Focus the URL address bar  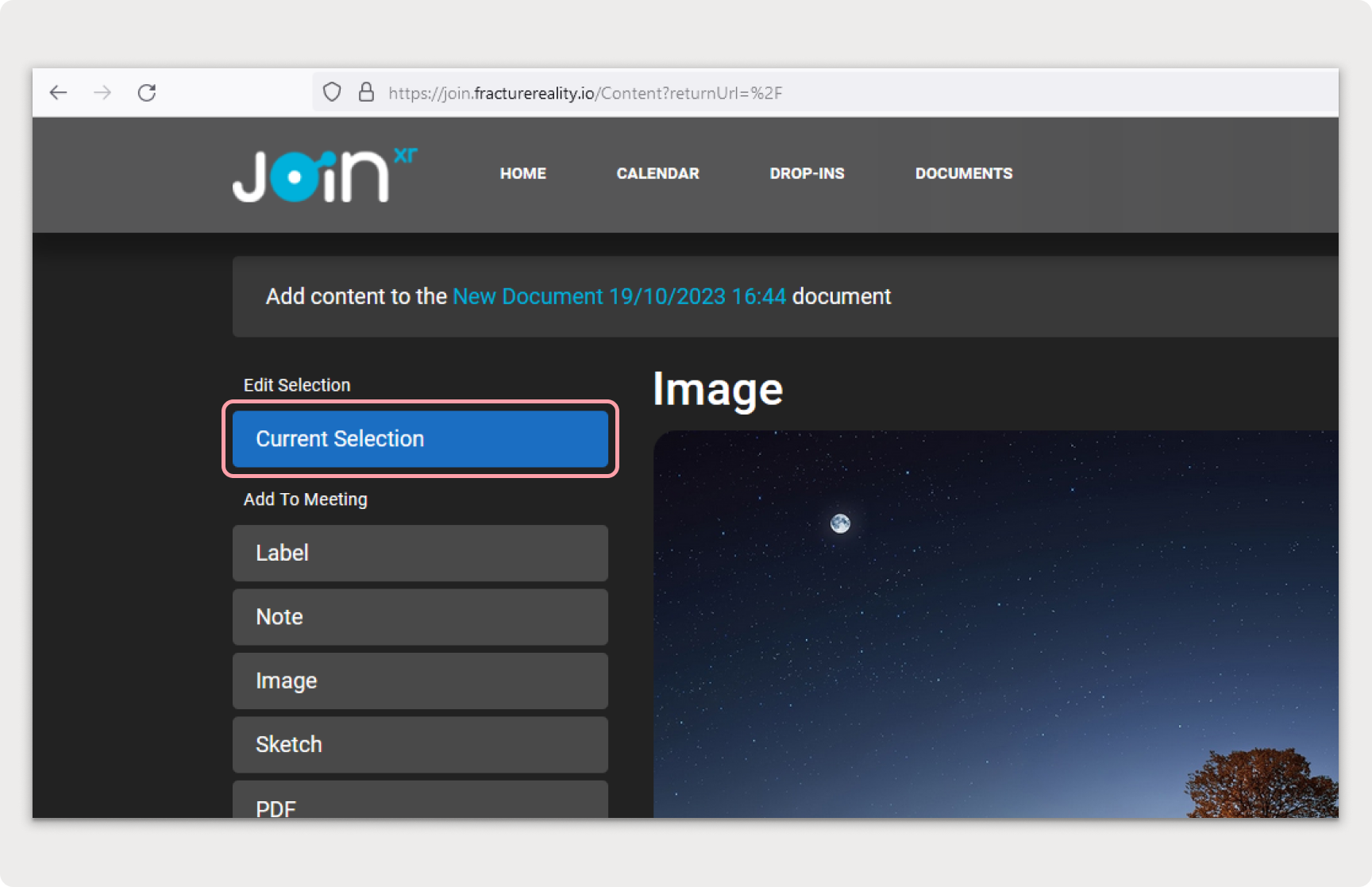point(826,93)
